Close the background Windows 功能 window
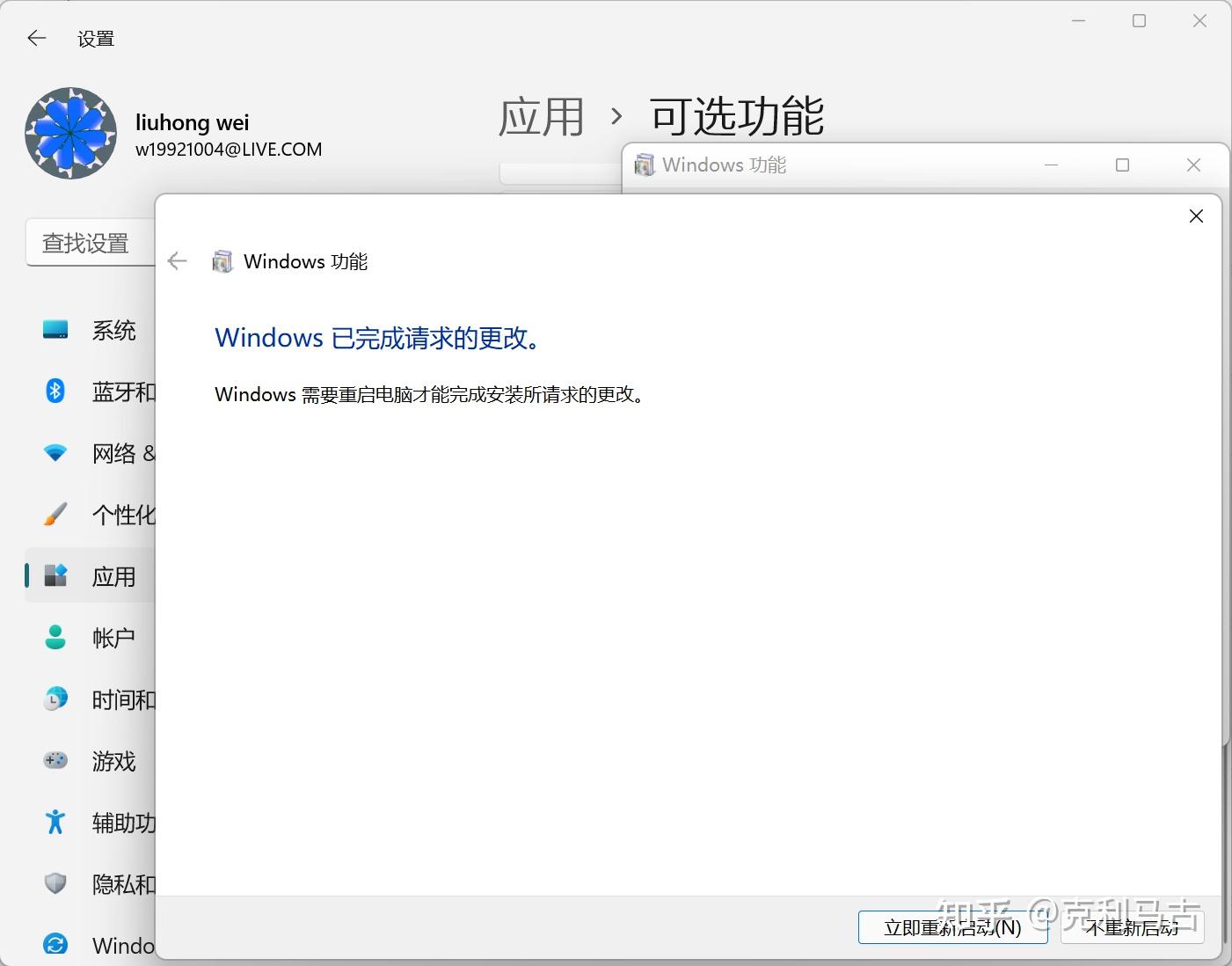1232x966 pixels. (1193, 165)
